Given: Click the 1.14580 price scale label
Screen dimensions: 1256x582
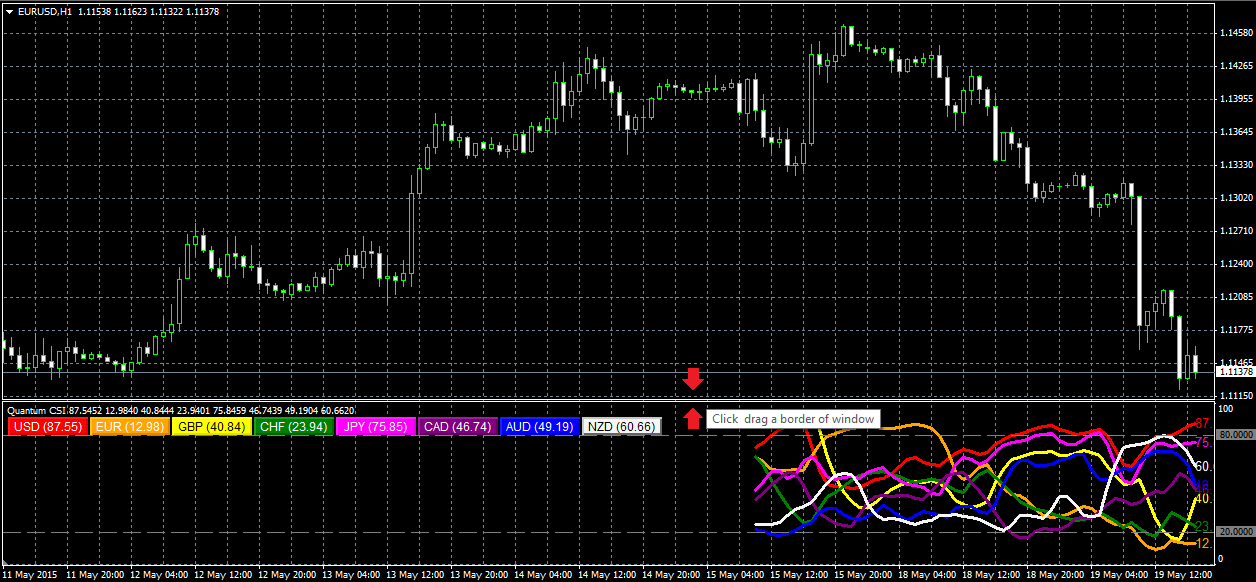Looking at the screenshot, I should pyautogui.click(x=1235, y=33).
